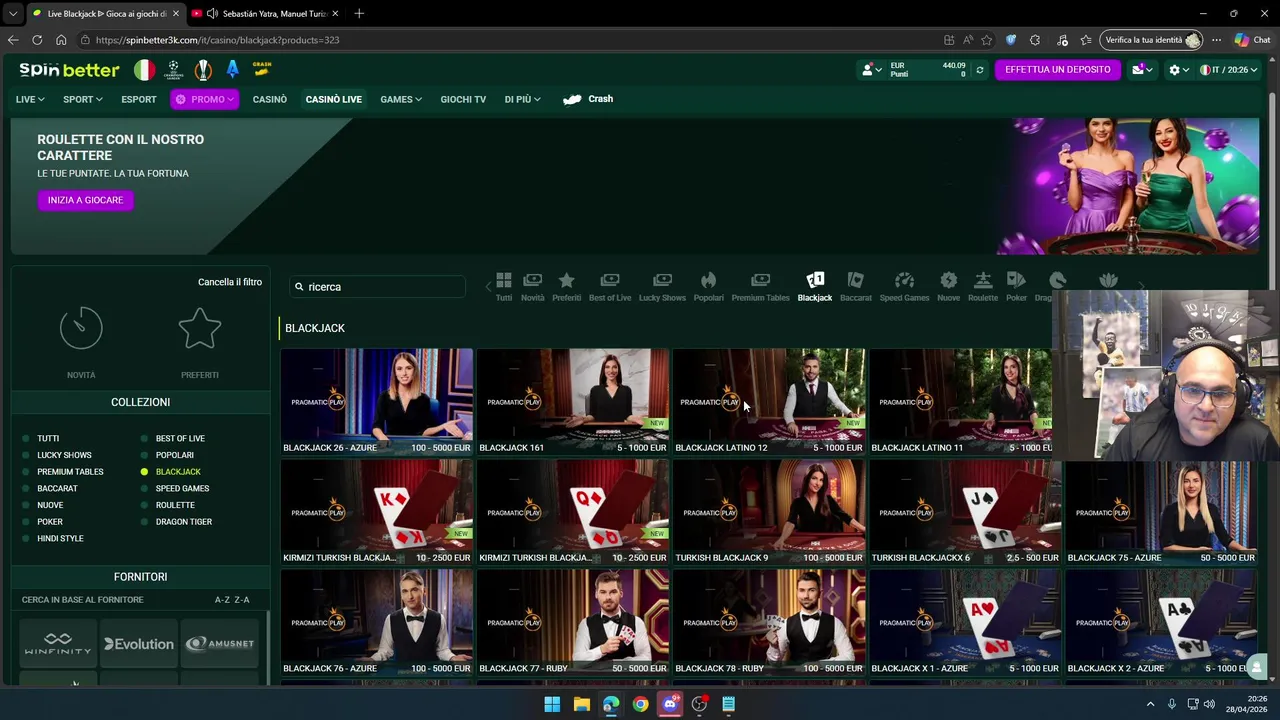Open the Nuove category icon in the filter bar
This screenshot has width=1280, height=720.
[948, 287]
